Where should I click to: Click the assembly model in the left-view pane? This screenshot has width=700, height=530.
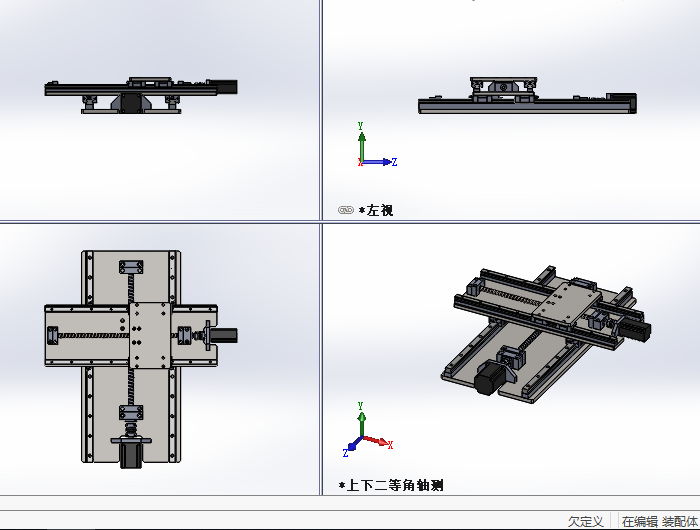click(x=527, y=95)
